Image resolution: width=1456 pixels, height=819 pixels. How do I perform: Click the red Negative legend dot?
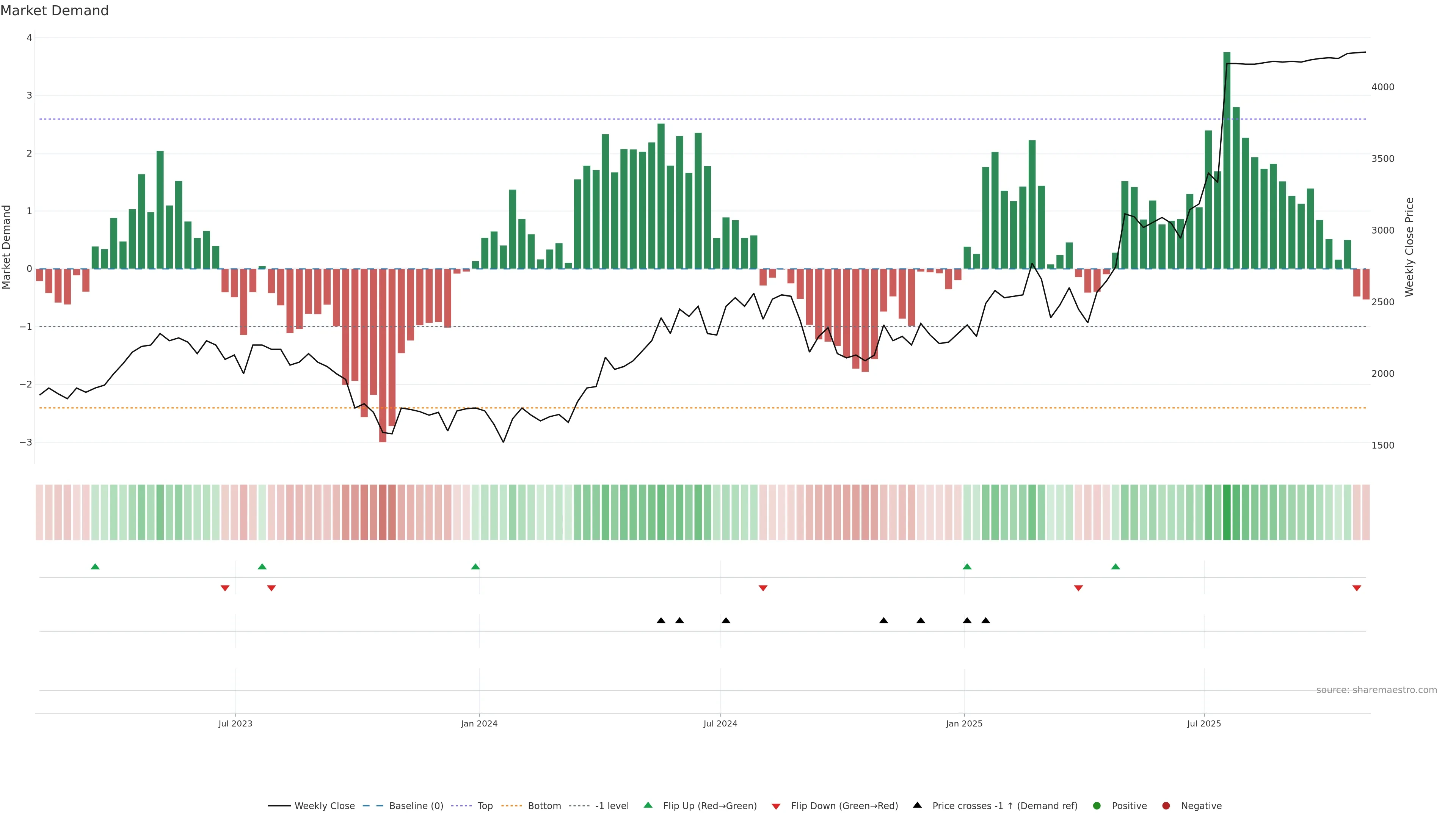pyautogui.click(x=1166, y=806)
